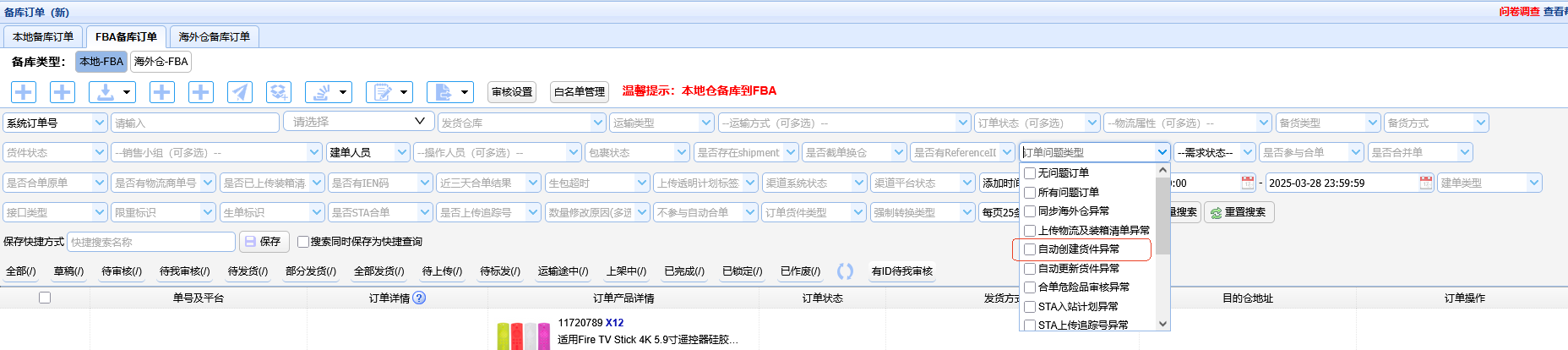Check 上传物流及装箱清单异常 option
Image resolution: width=1568 pixels, height=350 pixels.
[1030, 231]
